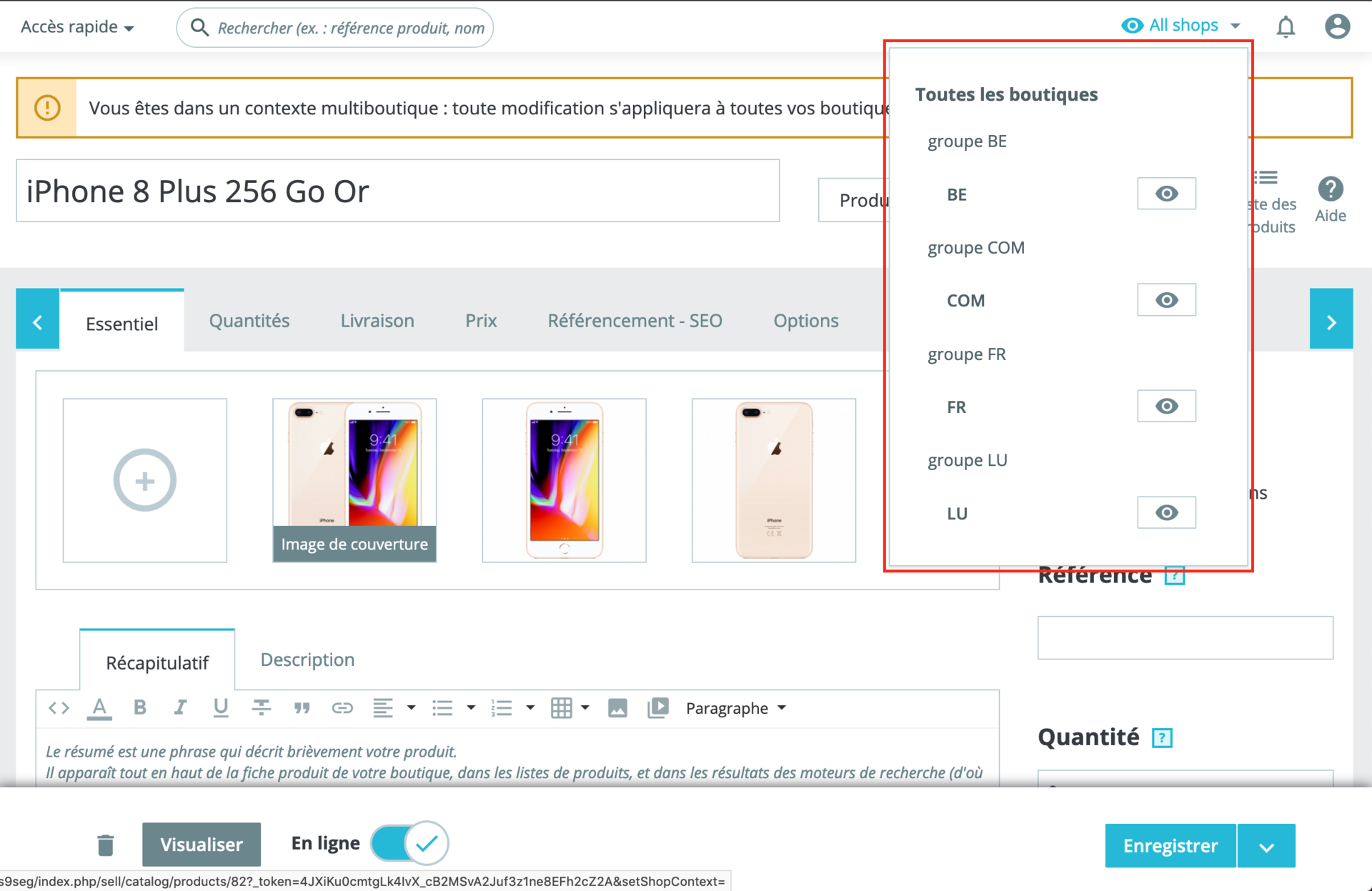Viewport: 1372px width, 891px height.
Task: Open the arrow dropdown next to Enregistrer
Action: pyautogui.click(x=1266, y=846)
